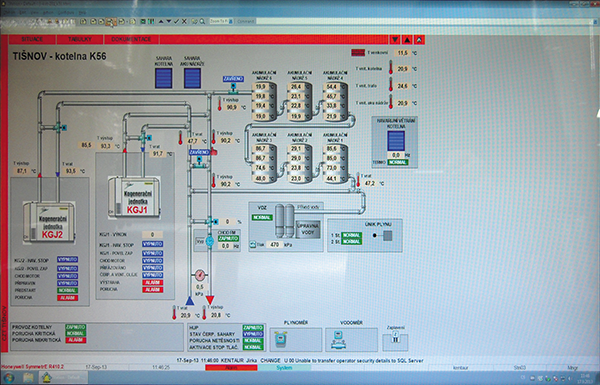The width and height of the screenshot is (600, 385).
Task: Click the magnifier zoom icon in toolbar
Action: (x=202, y=21)
